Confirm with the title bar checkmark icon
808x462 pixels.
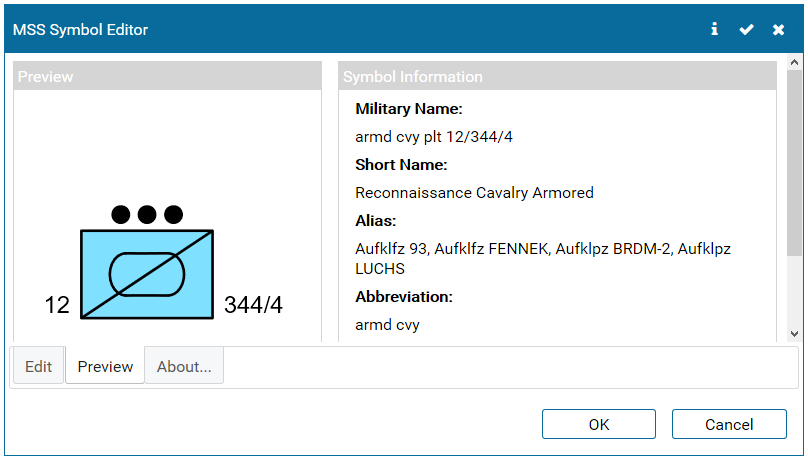[746, 29]
